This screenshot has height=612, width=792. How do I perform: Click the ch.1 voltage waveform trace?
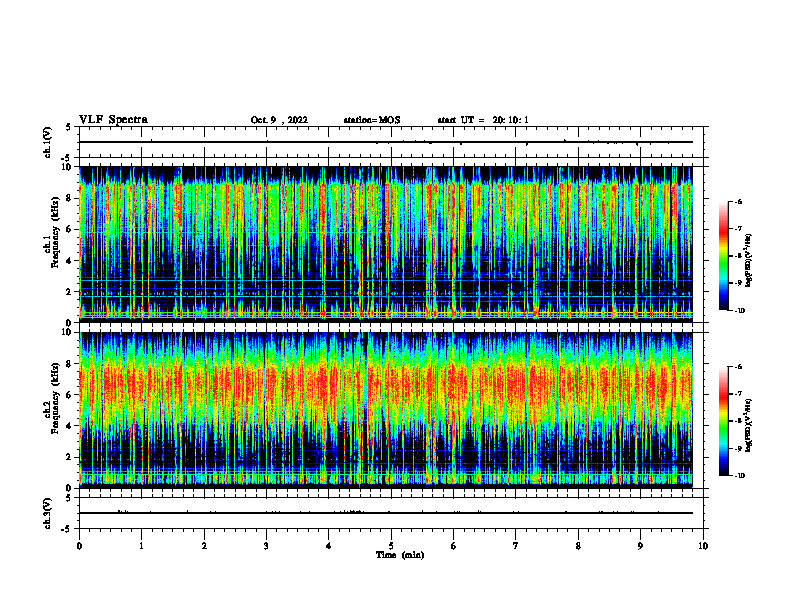386,142
